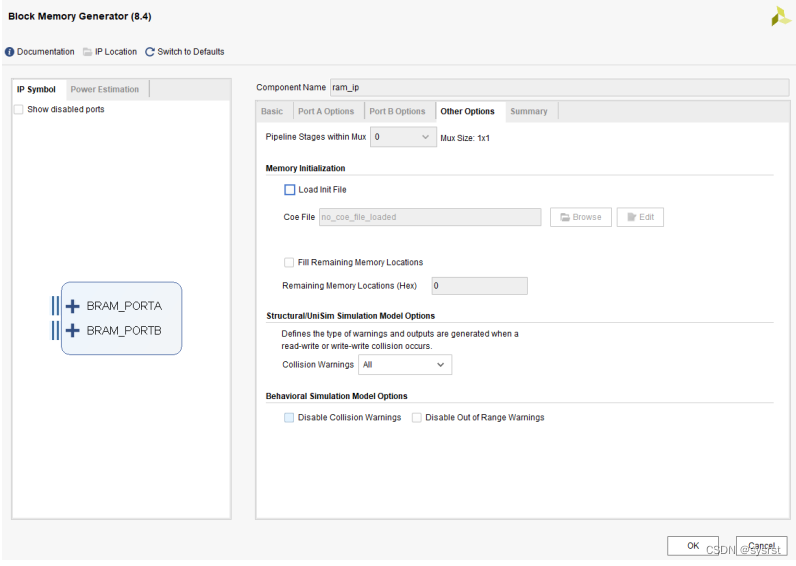Check Disable Out of Range Warnings
This screenshot has width=796, height=566.
[x=417, y=418]
